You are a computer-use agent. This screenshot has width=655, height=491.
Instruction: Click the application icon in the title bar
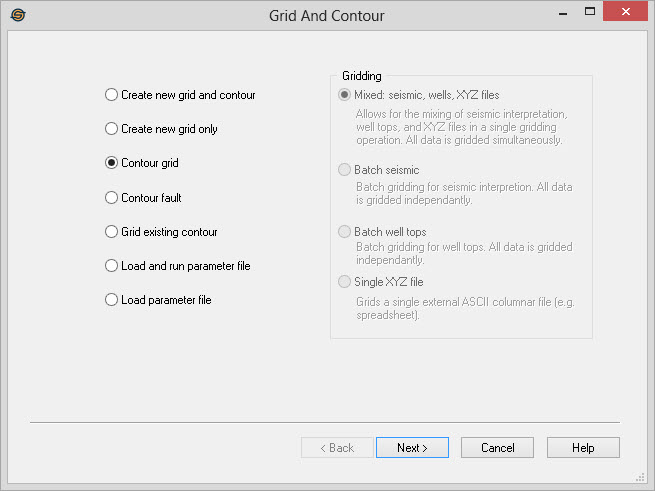(x=18, y=15)
